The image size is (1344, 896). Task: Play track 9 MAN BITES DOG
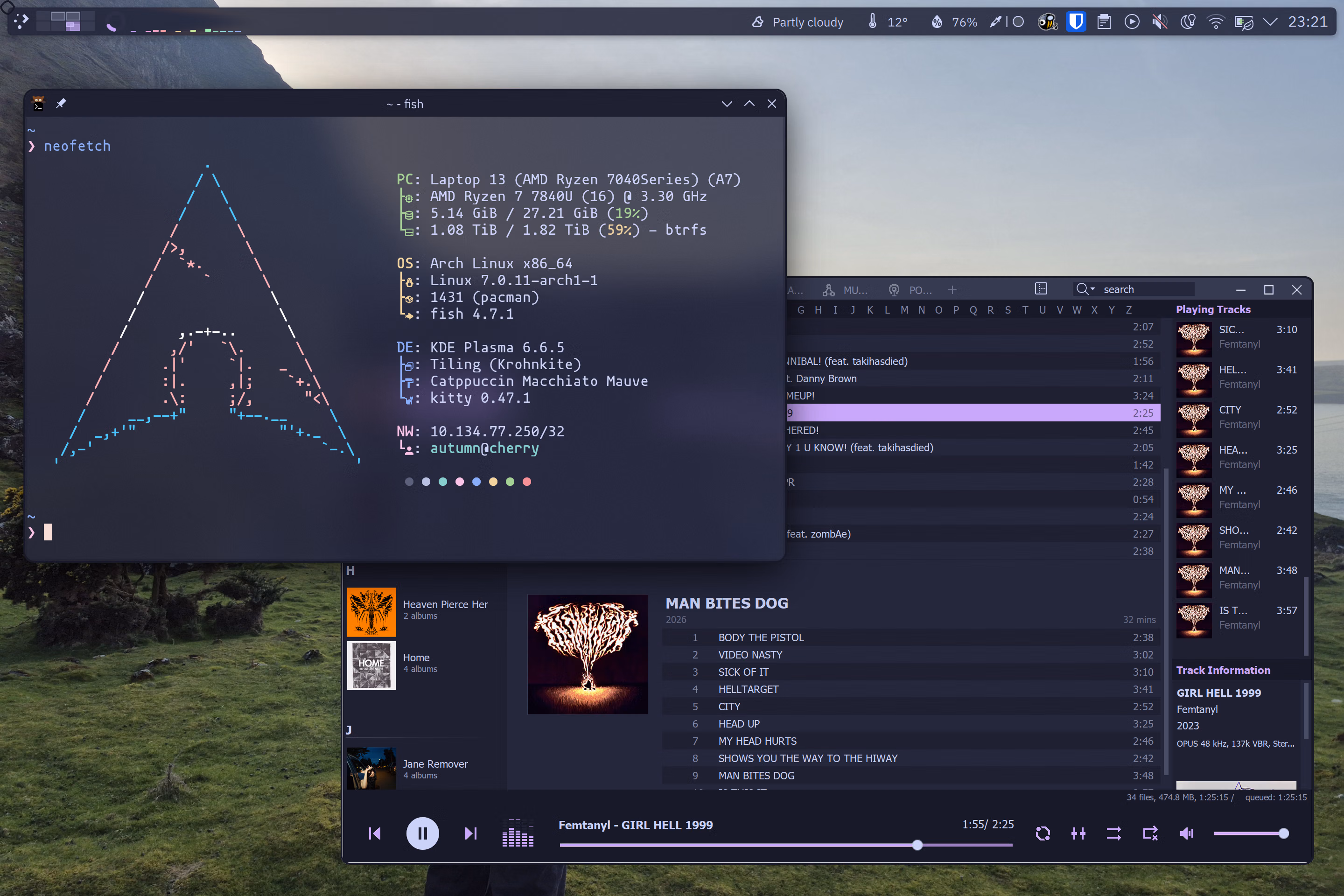(911, 776)
